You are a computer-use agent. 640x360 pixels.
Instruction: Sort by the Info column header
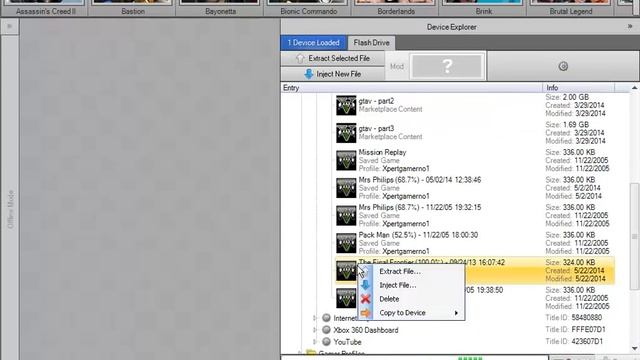pyautogui.click(x=579, y=88)
